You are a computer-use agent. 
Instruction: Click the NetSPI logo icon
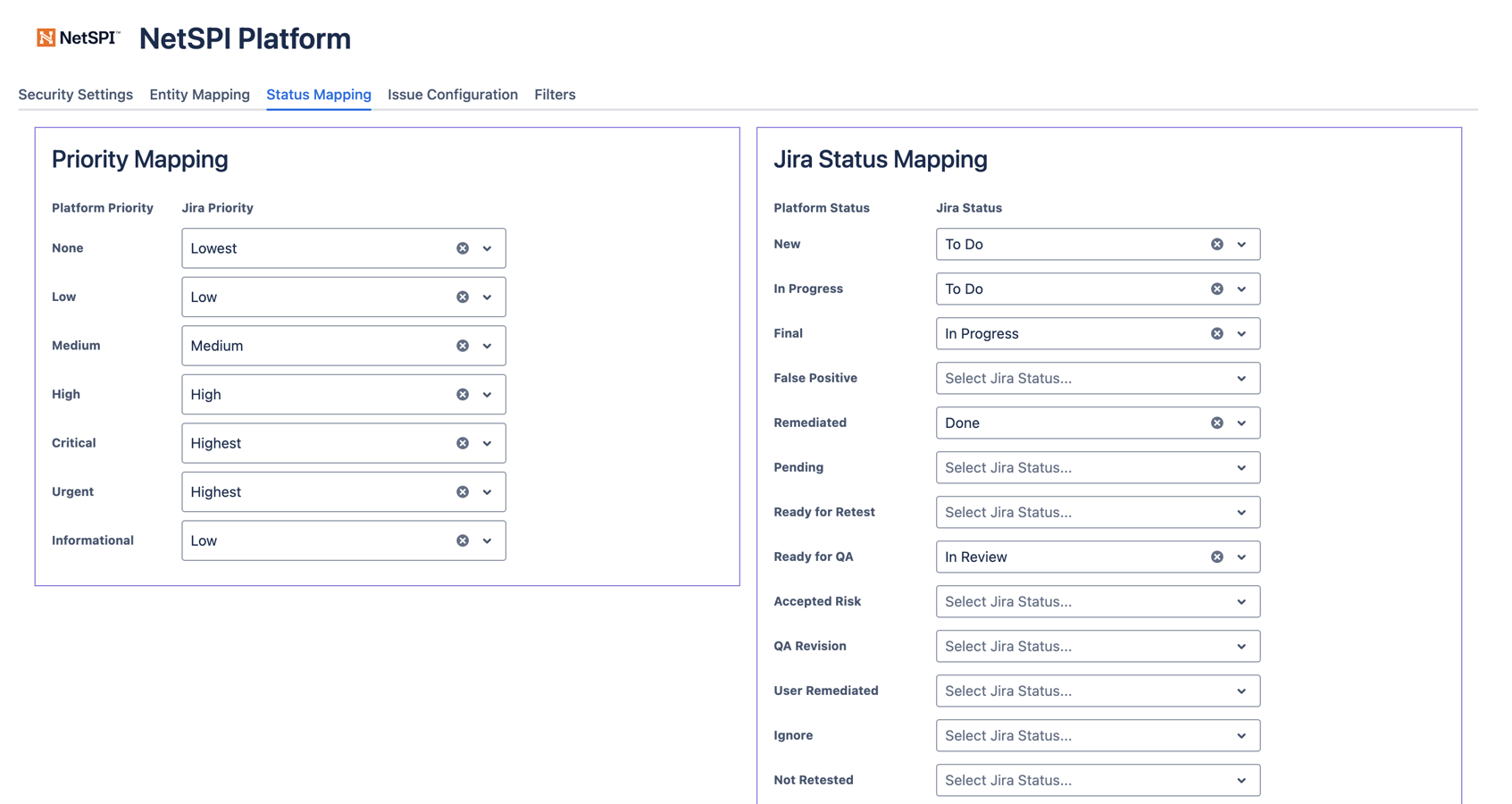tap(46, 38)
